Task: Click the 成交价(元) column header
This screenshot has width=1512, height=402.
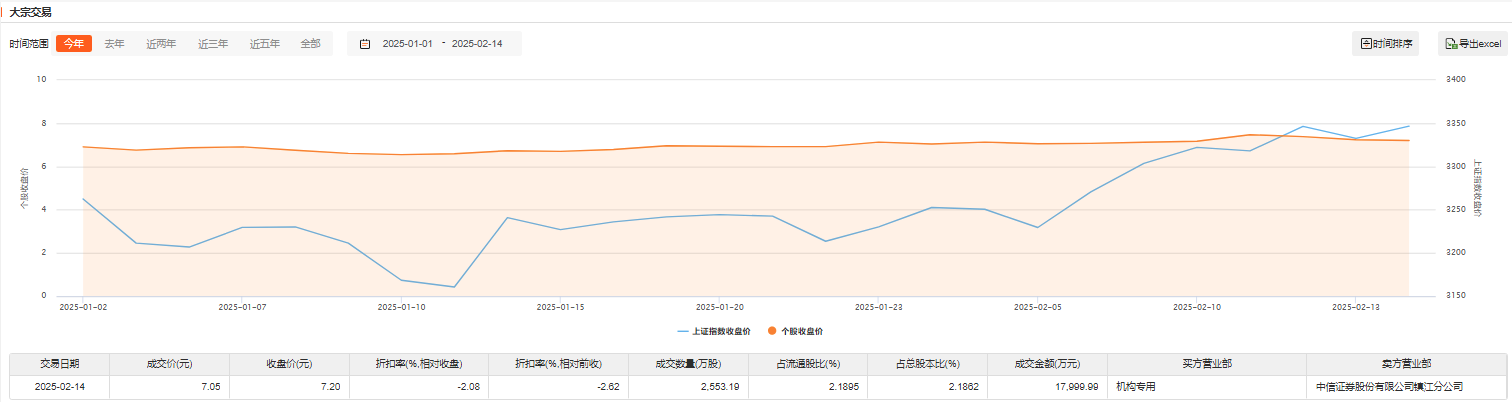Action: click(170, 363)
